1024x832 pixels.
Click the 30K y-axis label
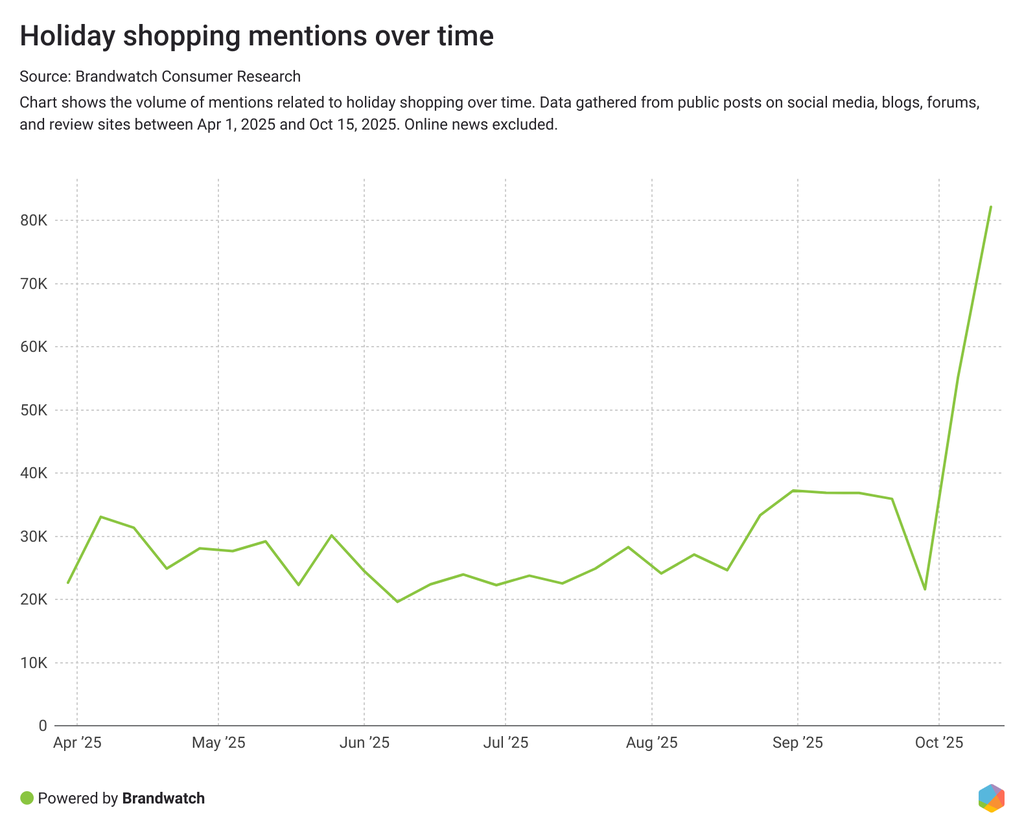pos(33,537)
